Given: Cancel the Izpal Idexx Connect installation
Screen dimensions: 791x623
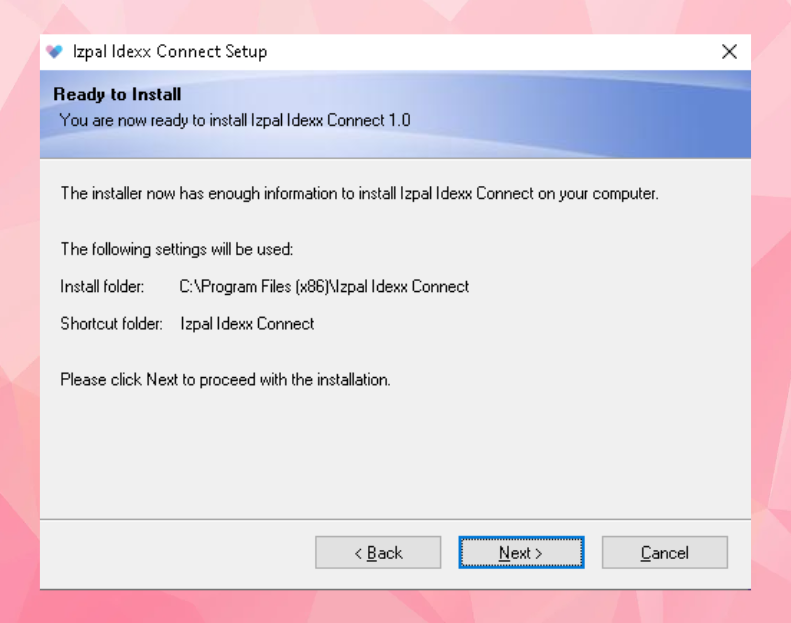Looking at the screenshot, I should [664, 553].
